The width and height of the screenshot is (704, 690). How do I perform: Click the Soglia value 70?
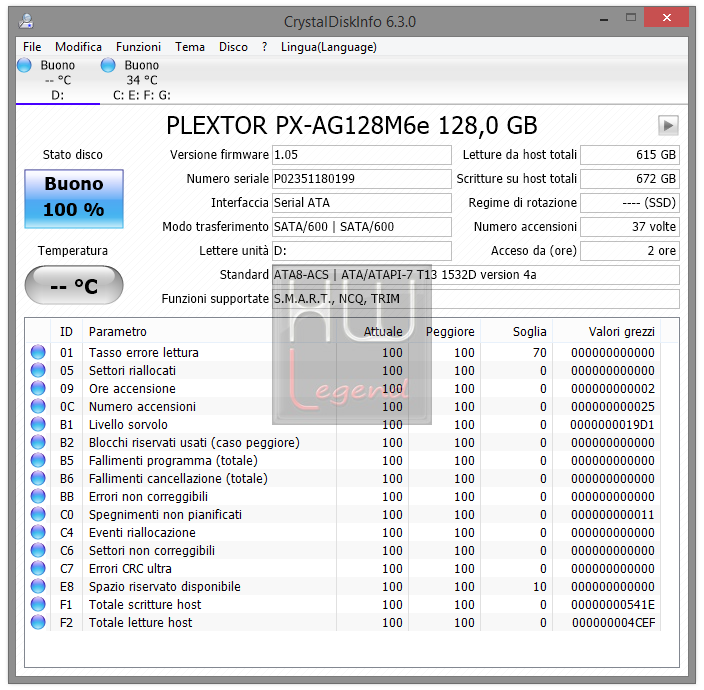pos(539,353)
